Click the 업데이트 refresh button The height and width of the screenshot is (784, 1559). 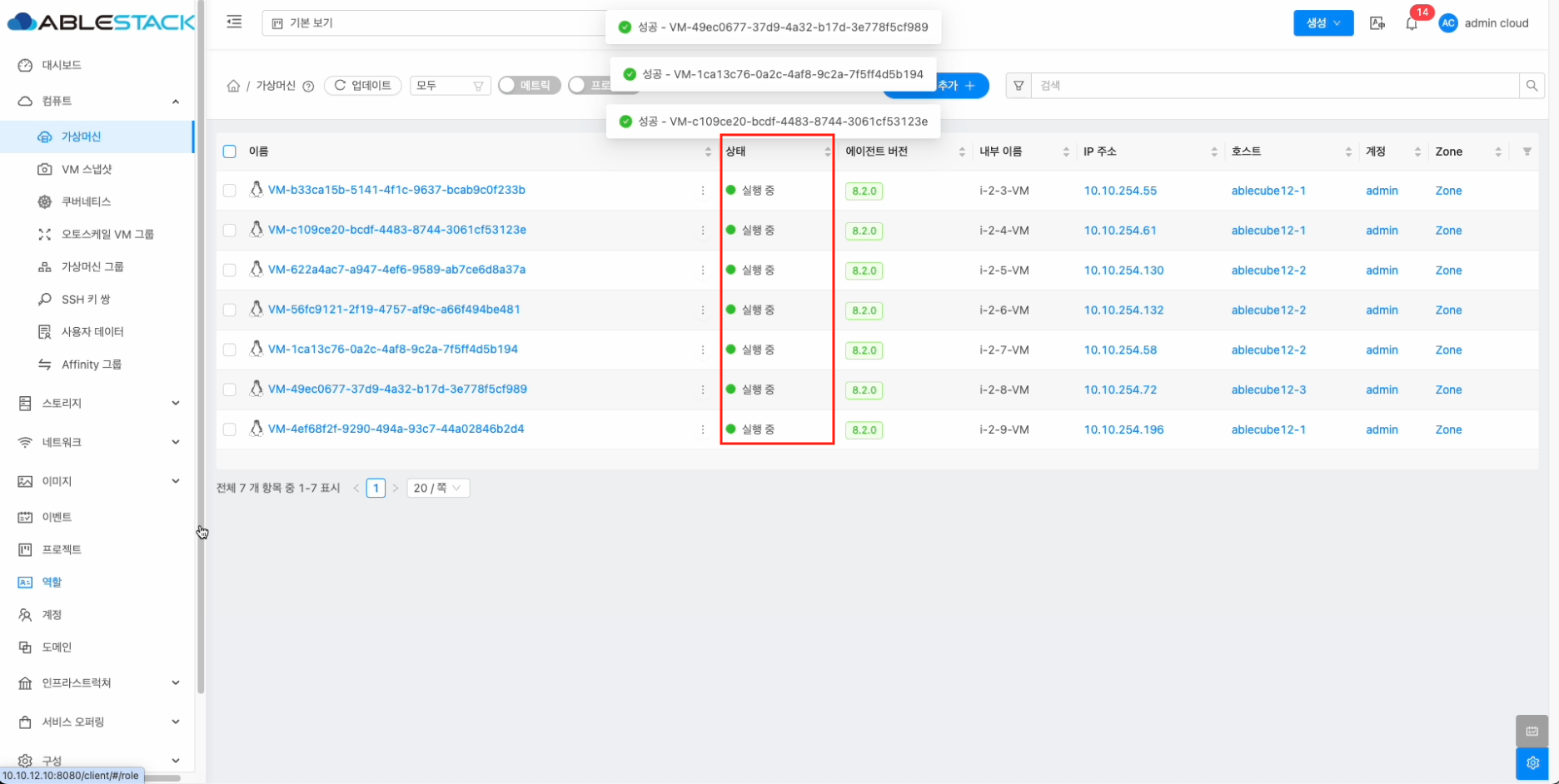click(363, 86)
